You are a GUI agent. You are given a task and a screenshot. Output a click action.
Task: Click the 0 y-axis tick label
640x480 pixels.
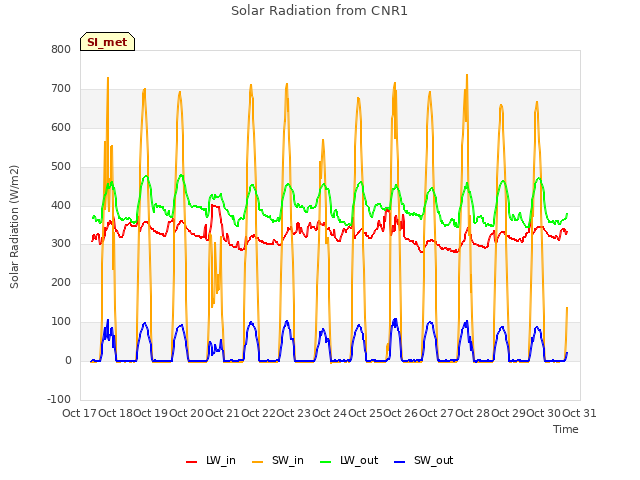tap(68, 361)
